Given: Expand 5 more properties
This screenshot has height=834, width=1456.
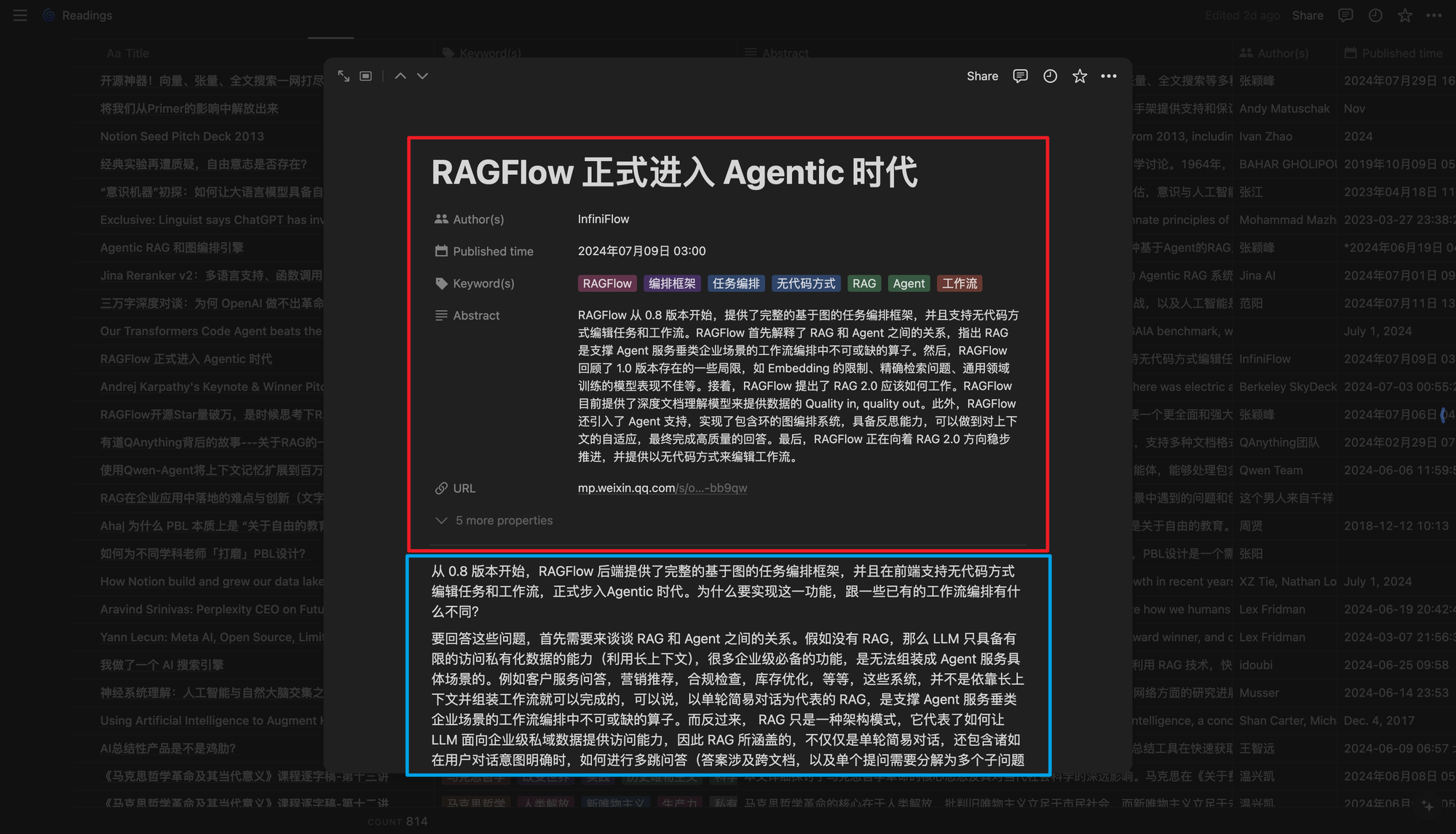Looking at the screenshot, I should coord(503,520).
